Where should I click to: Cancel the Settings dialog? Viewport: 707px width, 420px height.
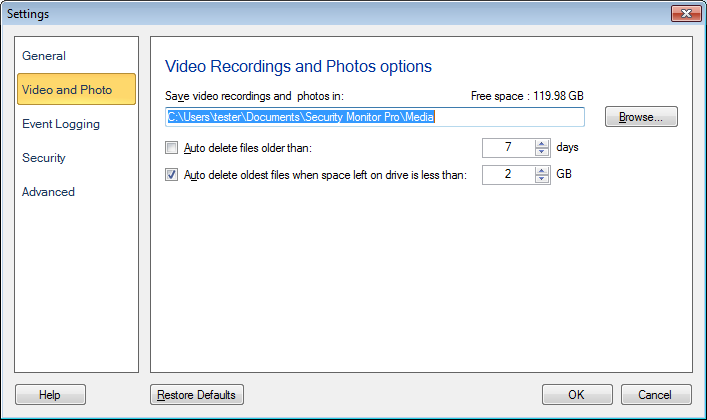[656, 395]
